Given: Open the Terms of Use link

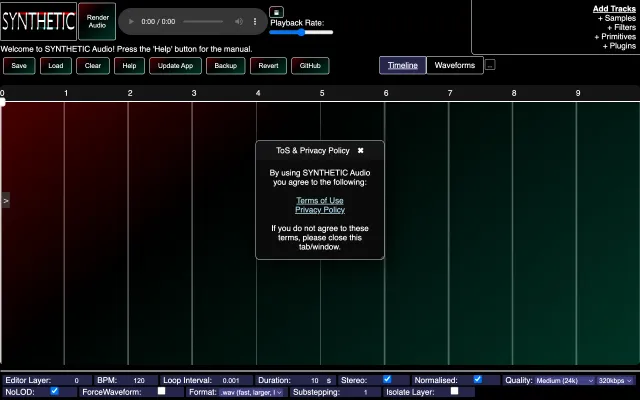Looking at the screenshot, I should (320, 200).
